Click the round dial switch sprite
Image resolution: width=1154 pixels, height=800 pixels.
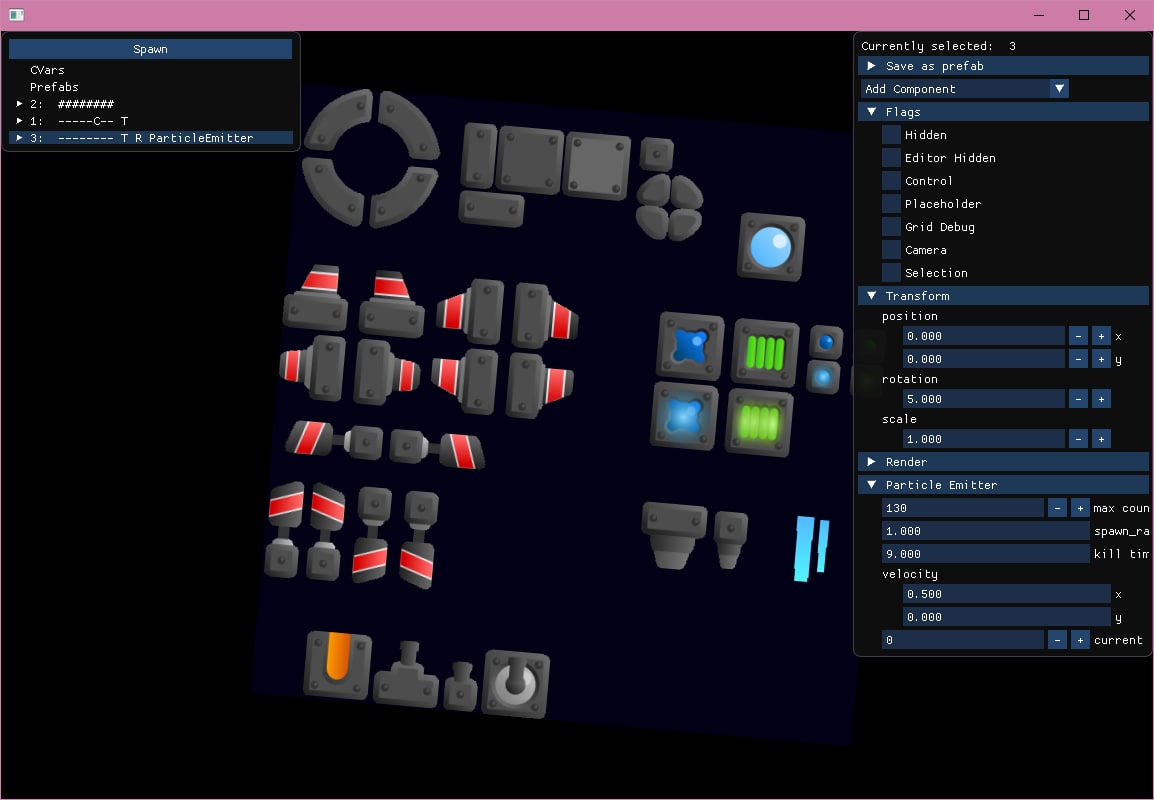tap(516, 684)
